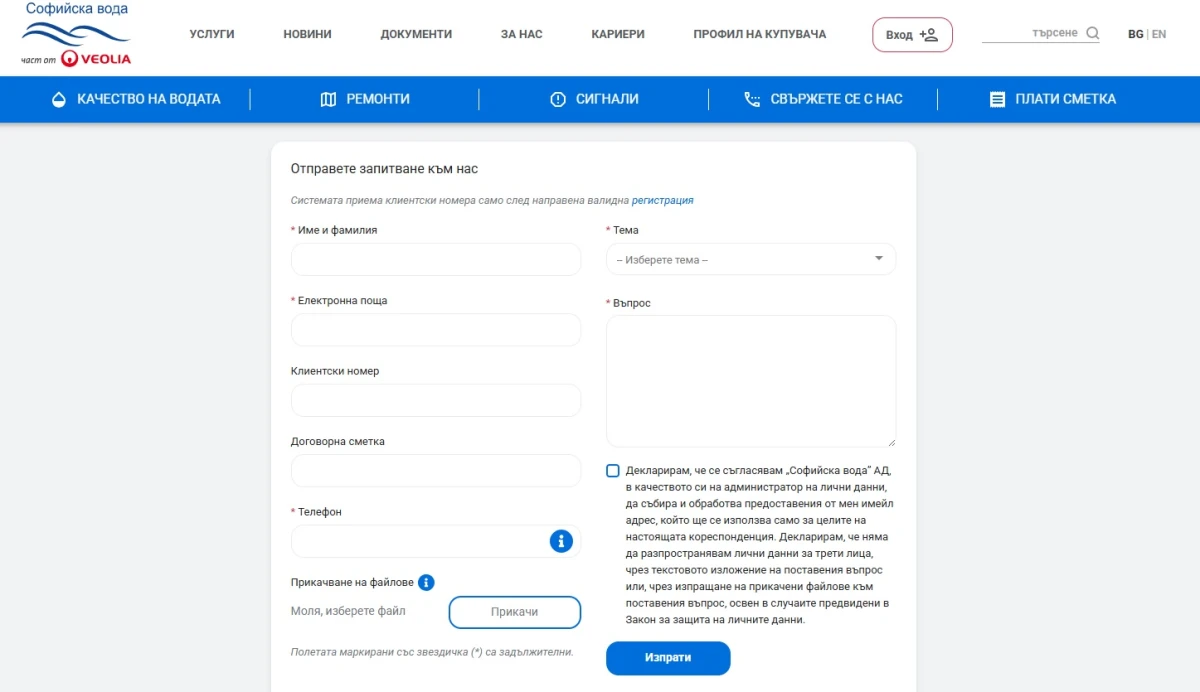Focus the Електронна поща field
This screenshot has height=692, width=1200.
[436, 330]
